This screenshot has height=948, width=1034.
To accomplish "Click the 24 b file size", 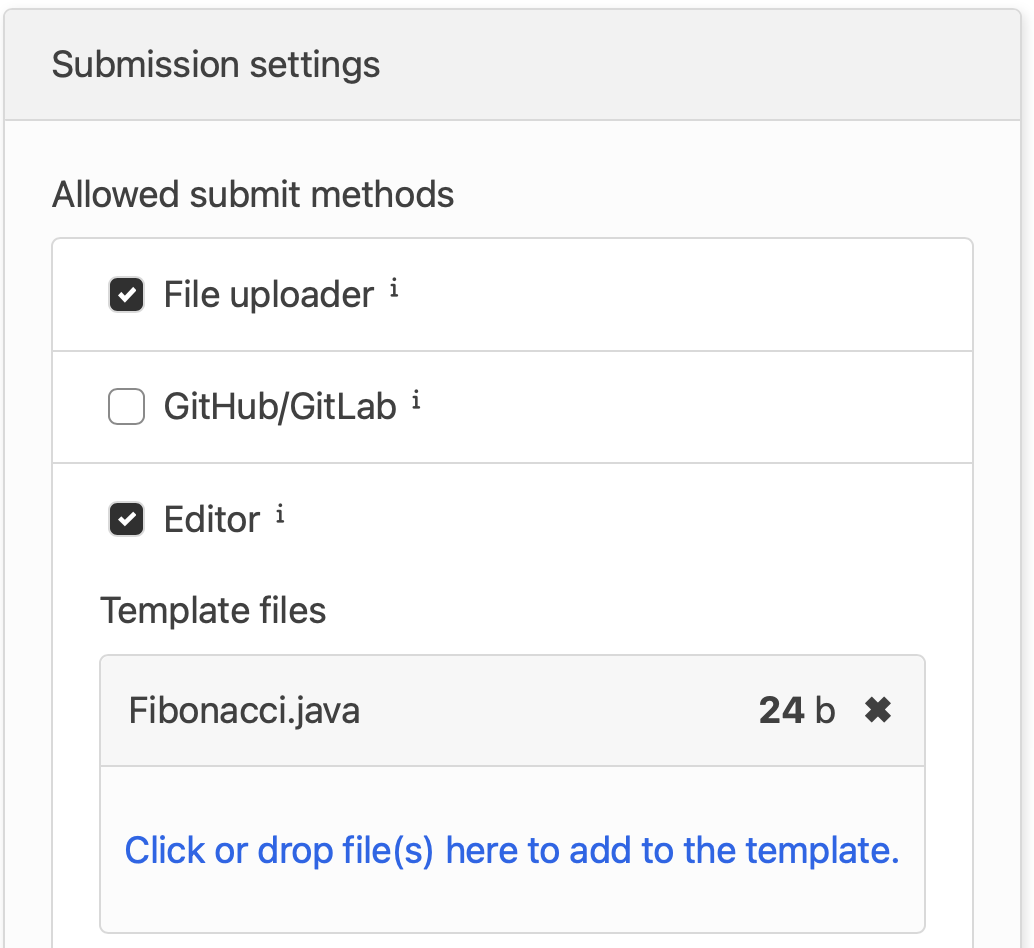I will point(796,711).
